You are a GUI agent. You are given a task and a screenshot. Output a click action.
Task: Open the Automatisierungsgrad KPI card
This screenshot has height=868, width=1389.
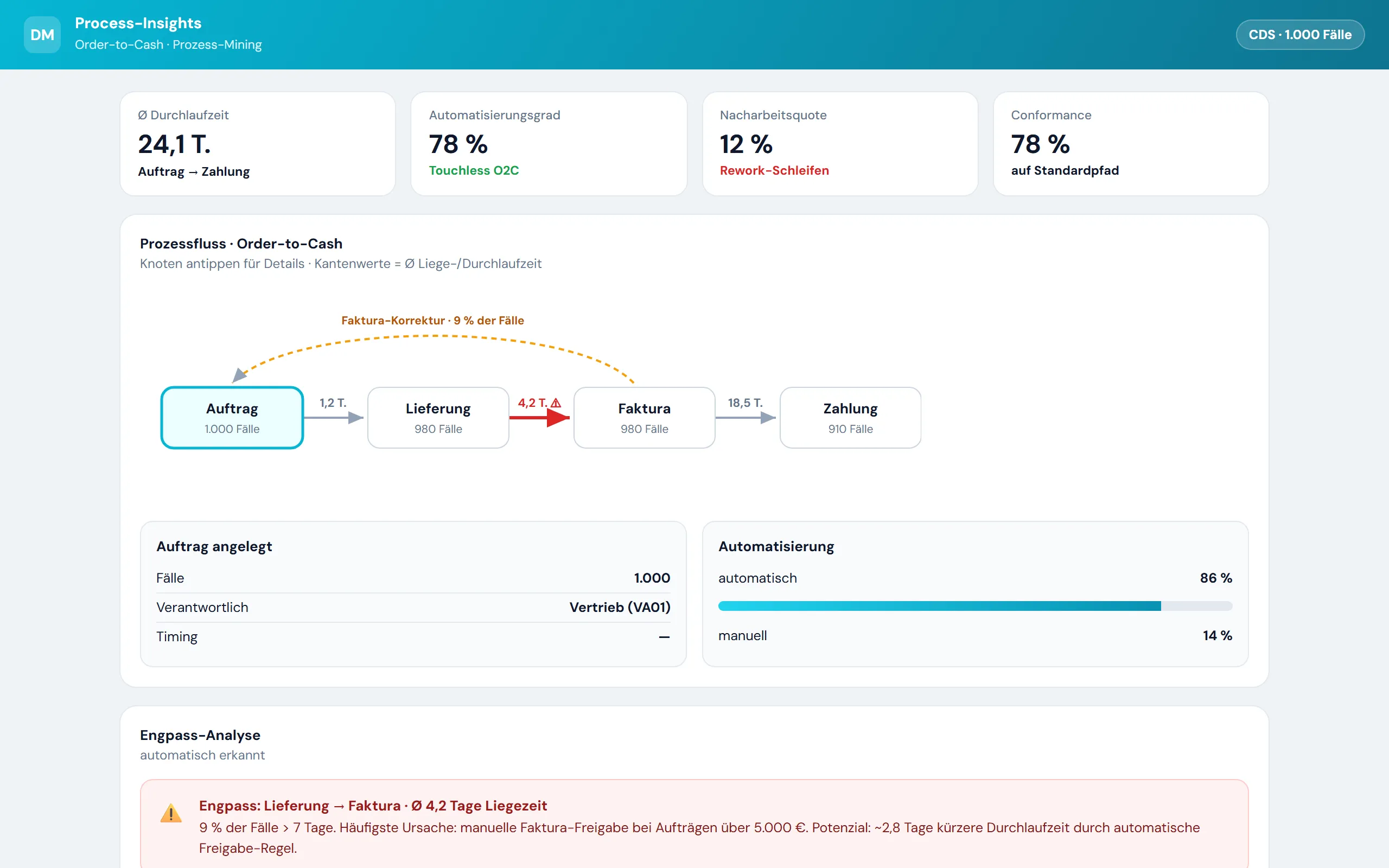549,144
